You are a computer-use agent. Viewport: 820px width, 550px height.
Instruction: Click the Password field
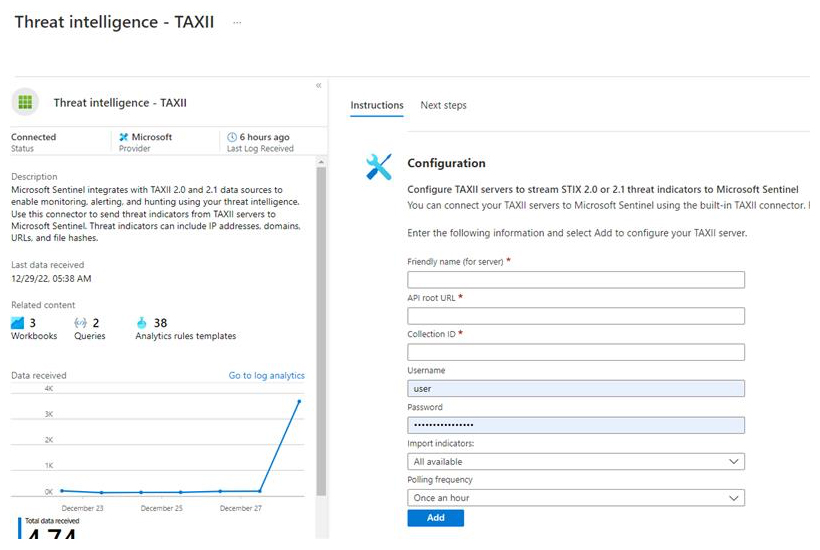point(576,425)
